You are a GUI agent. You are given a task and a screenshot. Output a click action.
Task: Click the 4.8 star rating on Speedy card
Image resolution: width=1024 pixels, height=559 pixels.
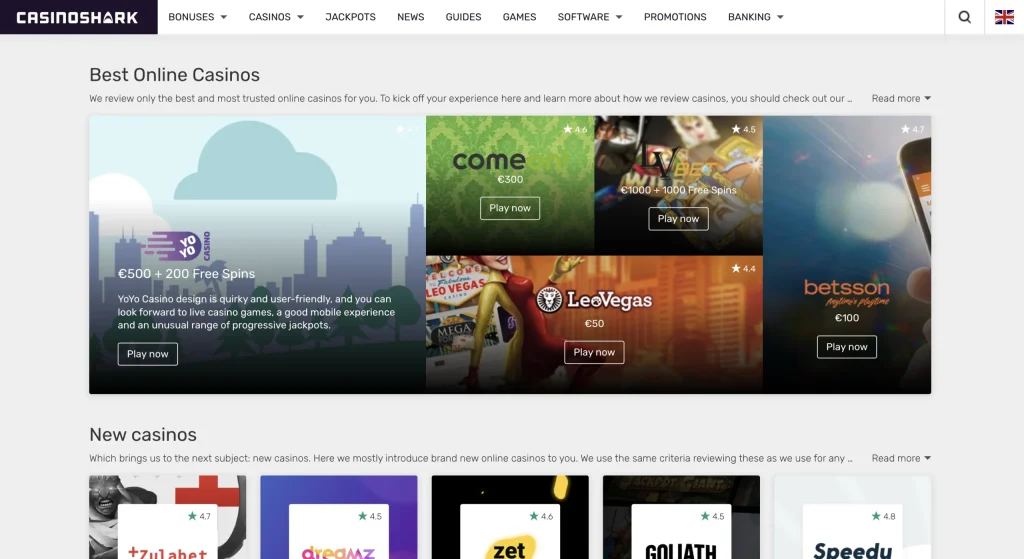(884, 516)
